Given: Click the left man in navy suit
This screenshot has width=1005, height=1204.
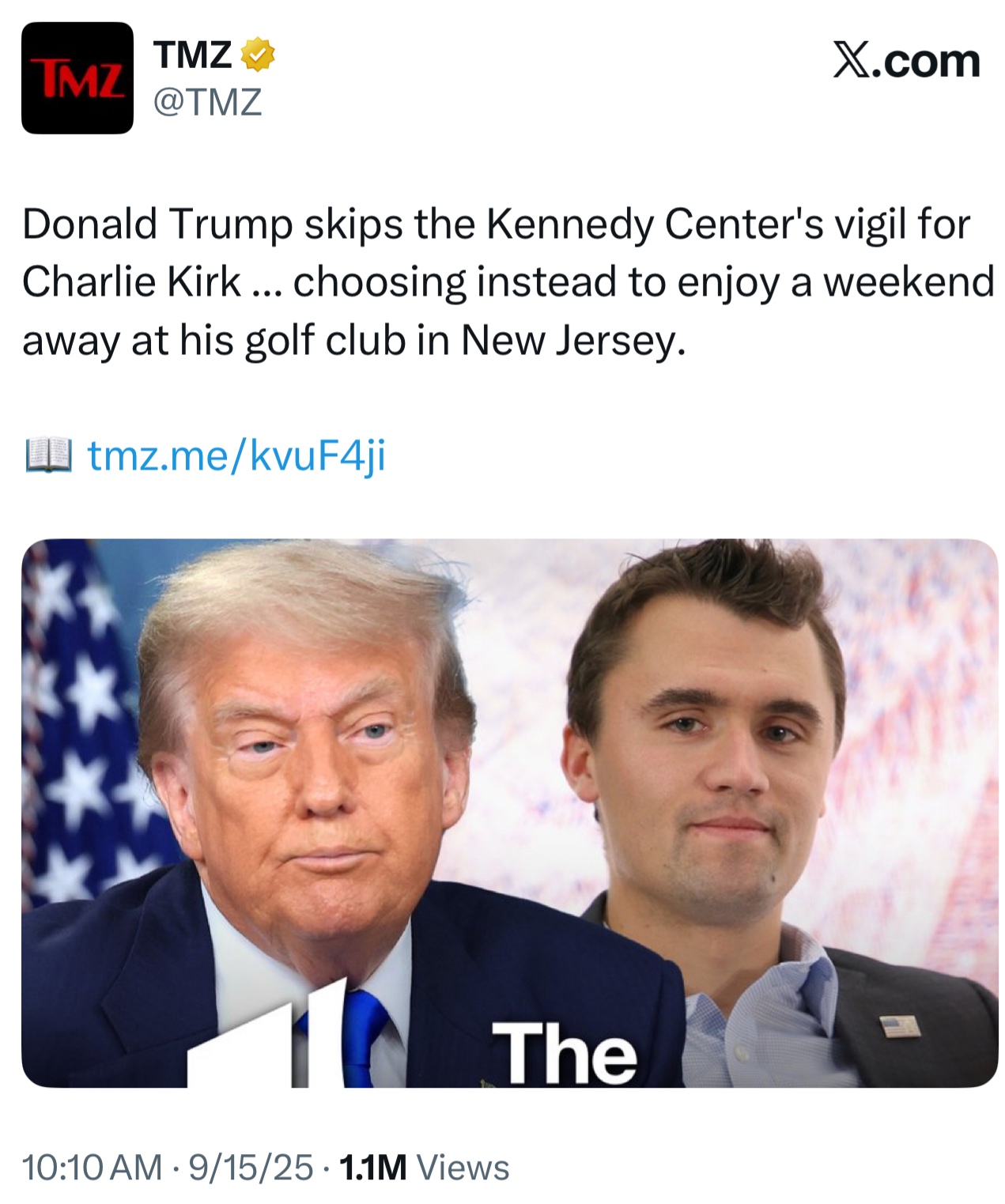Looking at the screenshot, I should click(x=300, y=791).
